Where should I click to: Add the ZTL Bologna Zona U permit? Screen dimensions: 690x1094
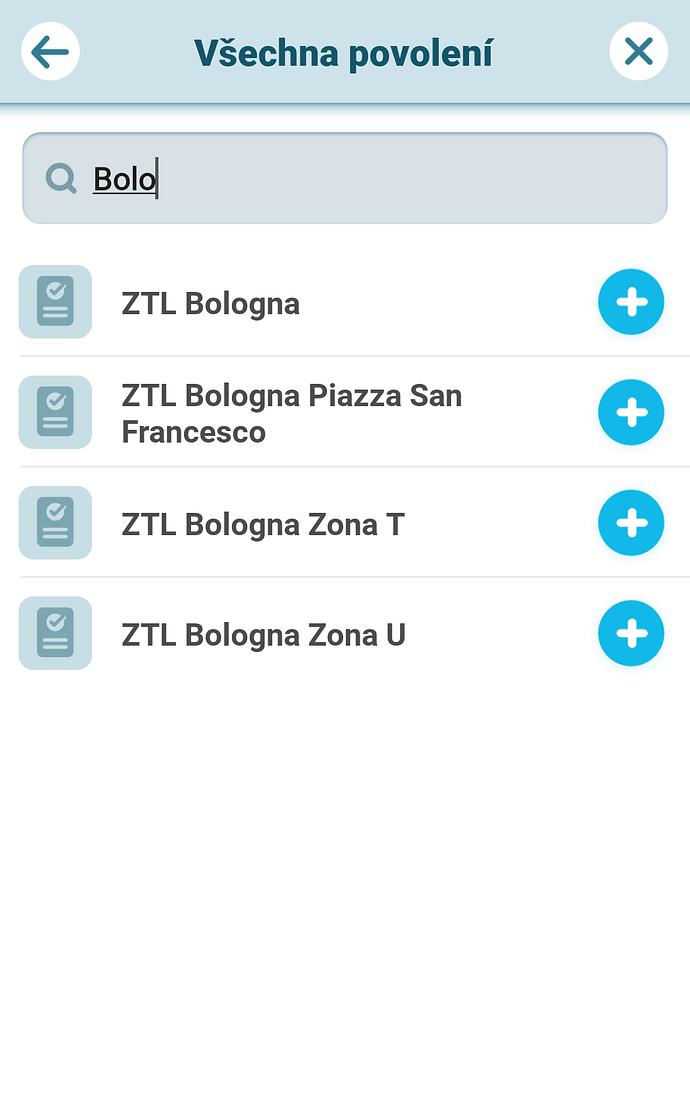click(x=630, y=633)
